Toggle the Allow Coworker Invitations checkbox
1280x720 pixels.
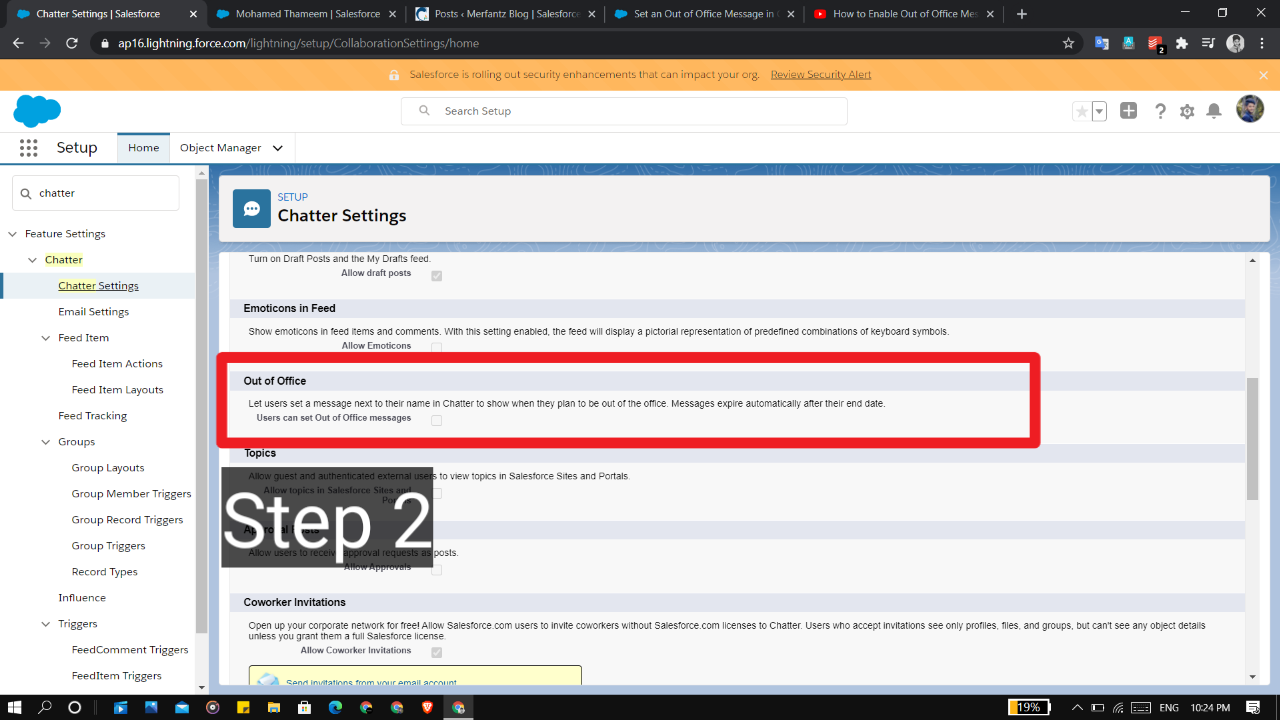436,652
